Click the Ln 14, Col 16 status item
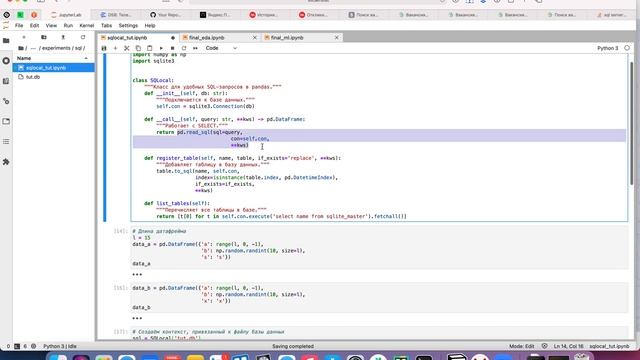Screen dimensions: 640x360 click(x=569, y=346)
